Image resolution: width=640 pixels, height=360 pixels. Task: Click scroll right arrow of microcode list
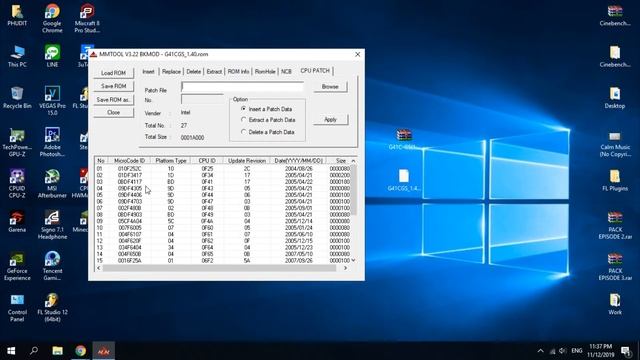[346, 268]
